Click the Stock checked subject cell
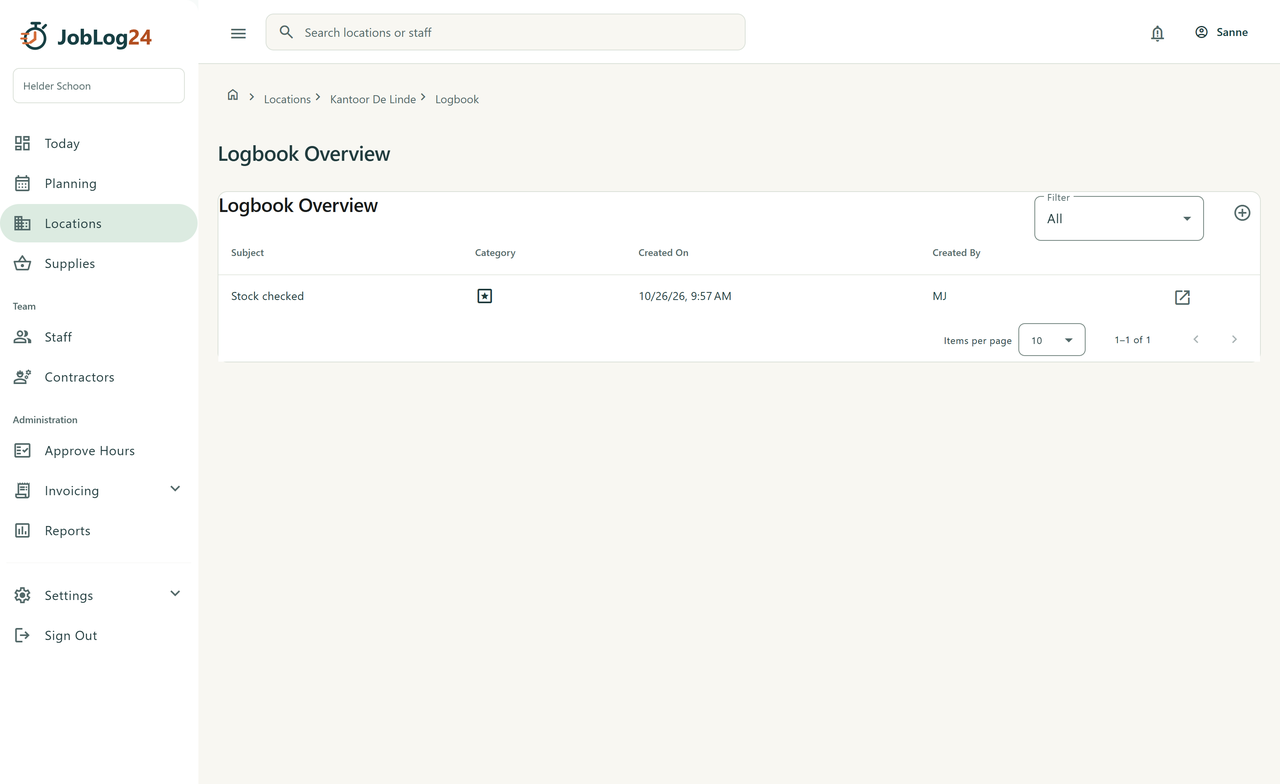This screenshot has height=784, width=1280. click(x=267, y=296)
